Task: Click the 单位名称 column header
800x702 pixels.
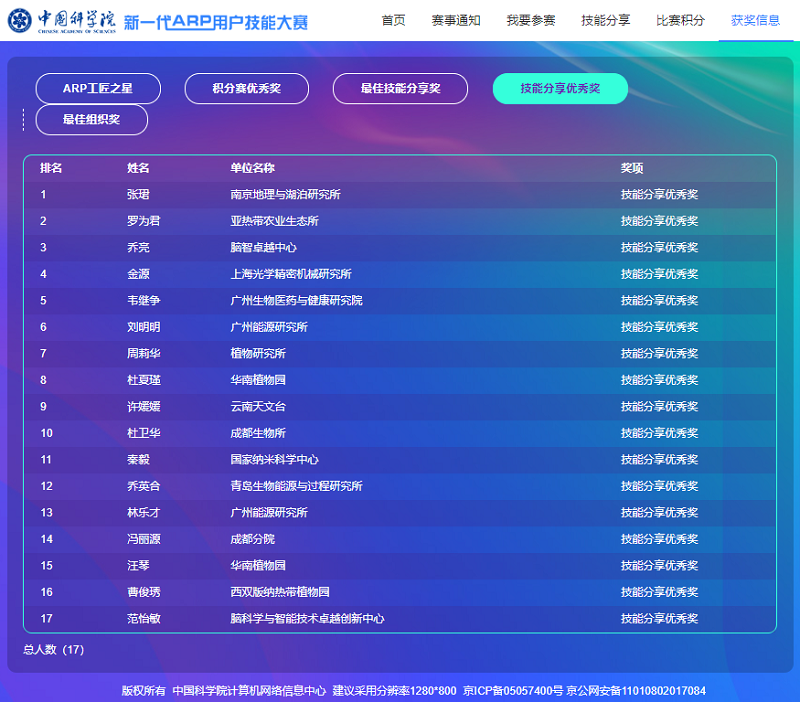Action: [252, 168]
